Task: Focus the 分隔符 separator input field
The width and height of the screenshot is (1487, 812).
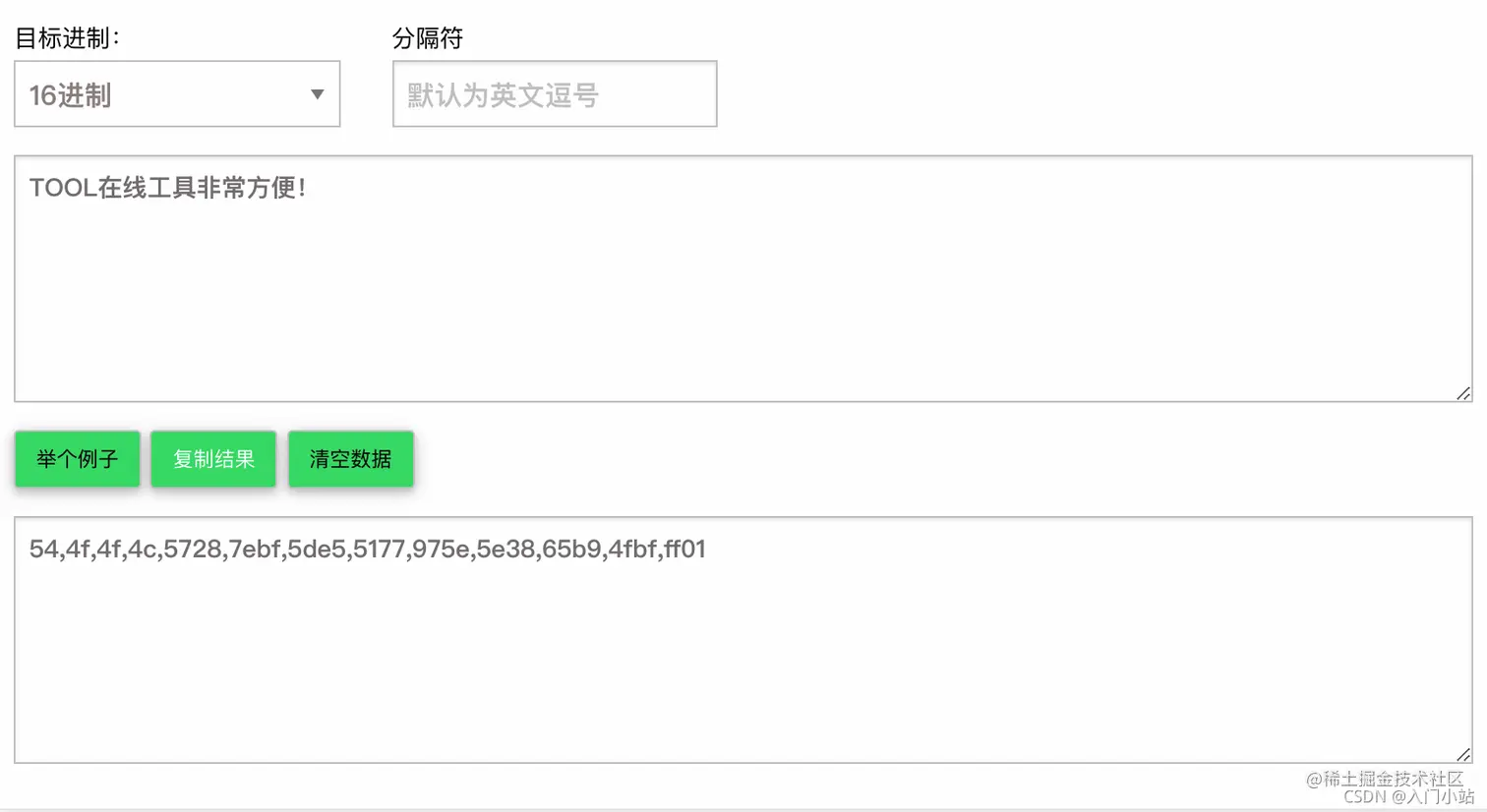Action: tap(555, 94)
